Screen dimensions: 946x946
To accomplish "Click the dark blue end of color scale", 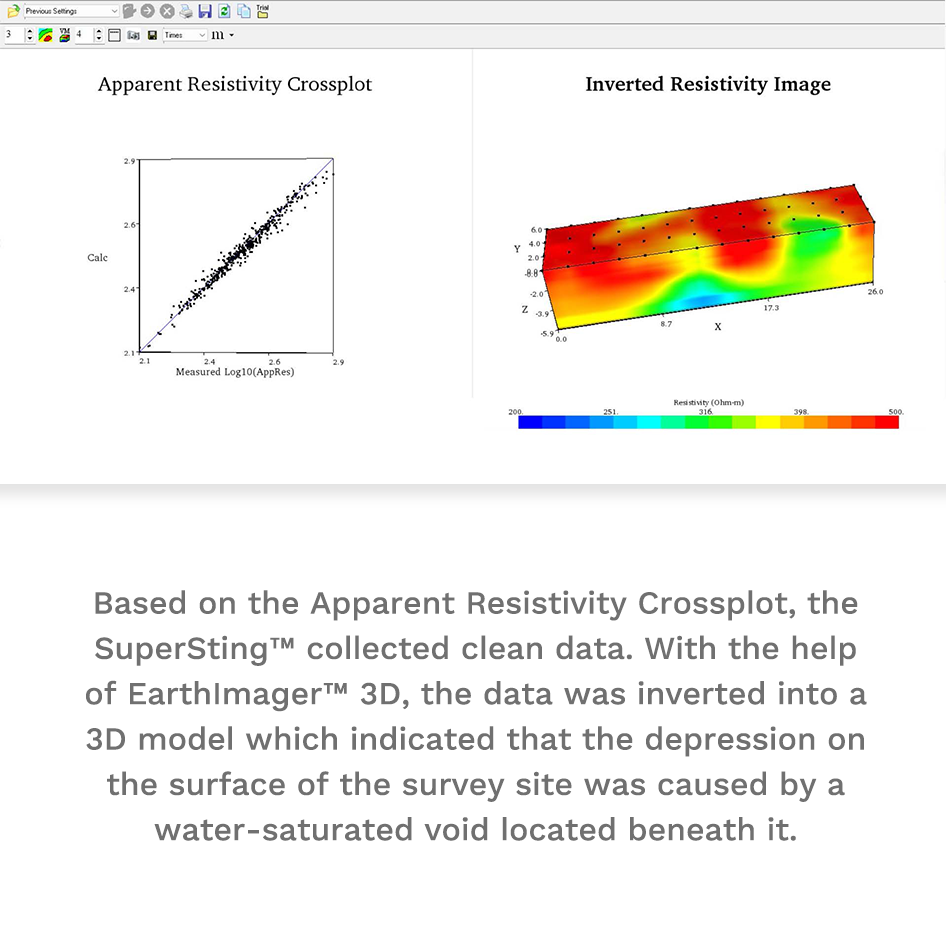I will click(530, 422).
